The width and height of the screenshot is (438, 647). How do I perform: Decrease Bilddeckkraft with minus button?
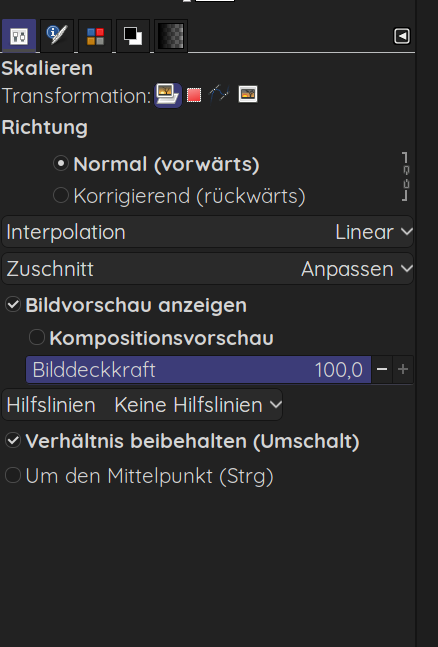point(382,369)
